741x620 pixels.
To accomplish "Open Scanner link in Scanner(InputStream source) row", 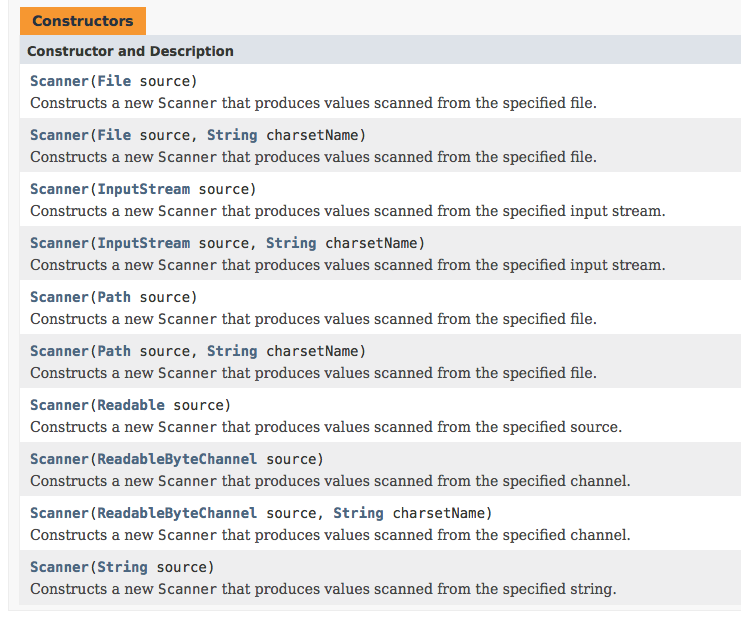I will 59,189.
